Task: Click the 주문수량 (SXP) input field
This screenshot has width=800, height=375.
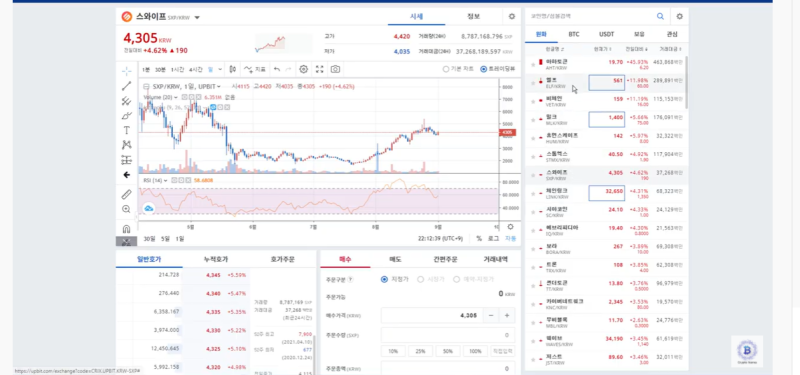Action: [448, 335]
